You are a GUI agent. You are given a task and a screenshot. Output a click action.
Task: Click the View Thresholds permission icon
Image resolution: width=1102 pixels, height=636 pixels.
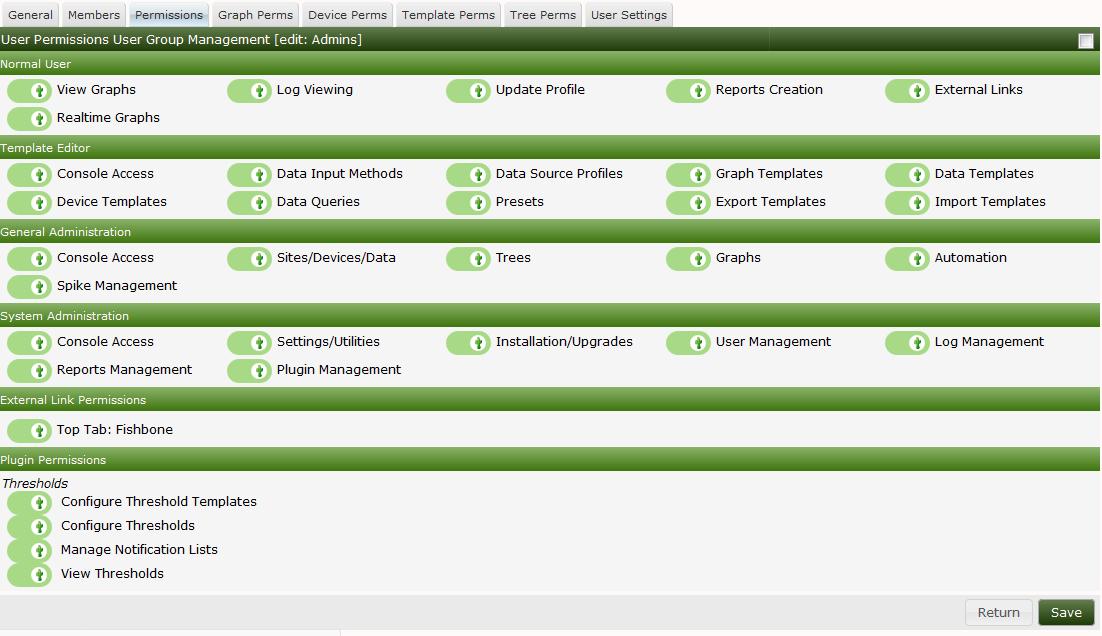(x=29, y=574)
